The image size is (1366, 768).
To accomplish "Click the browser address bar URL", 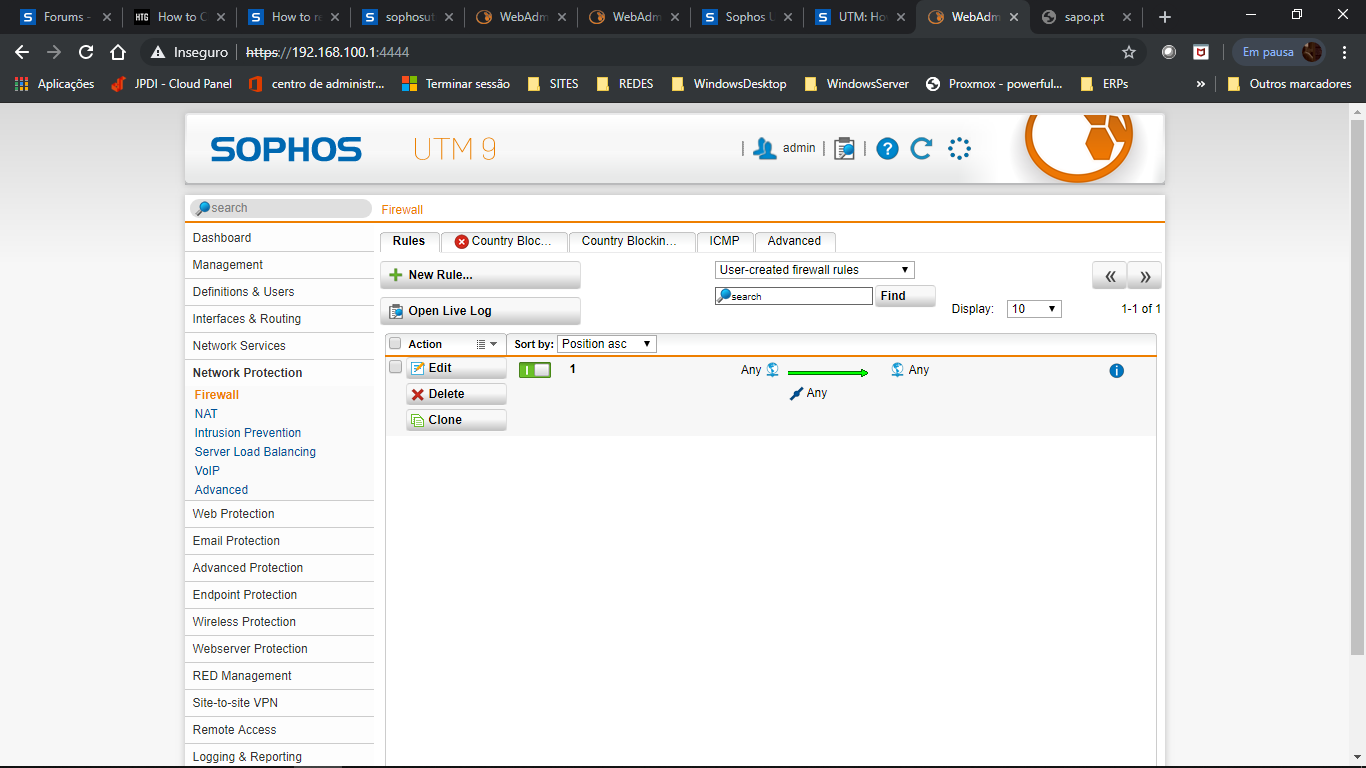I will click(x=327, y=52).
